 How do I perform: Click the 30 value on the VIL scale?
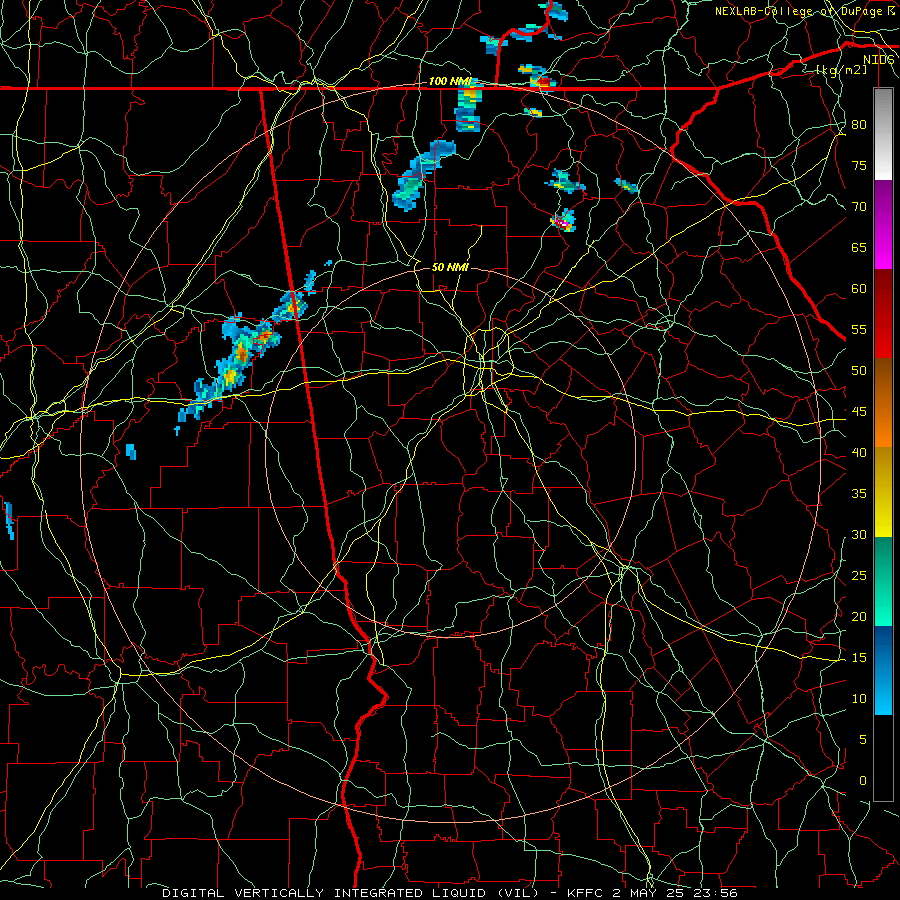tap(859, 535)
